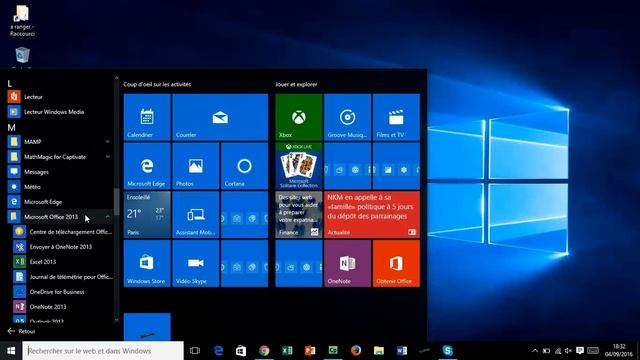Open the Photos tile

pos(196,166)
